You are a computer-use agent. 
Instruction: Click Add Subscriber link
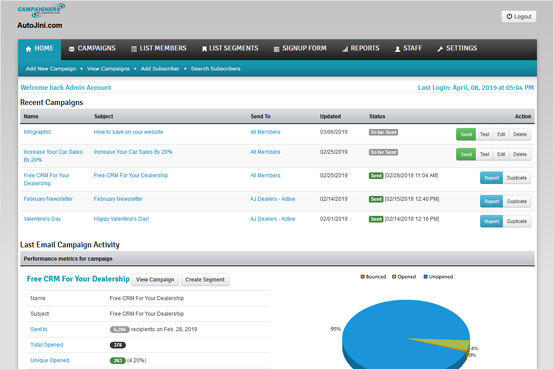(x=160, y=69)
